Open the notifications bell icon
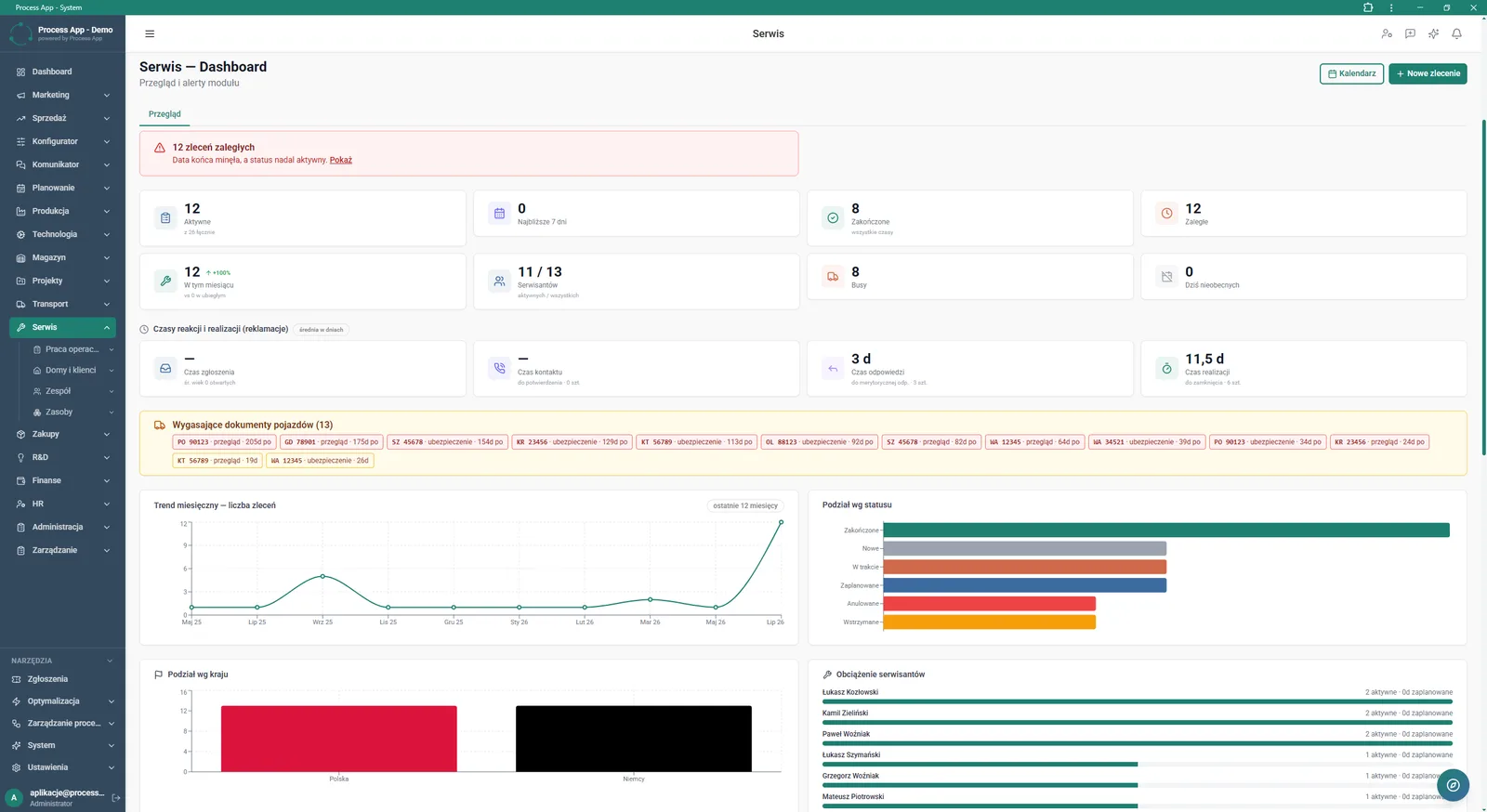The width and height of the screenshot is (1487, 812). [1456, 33]
